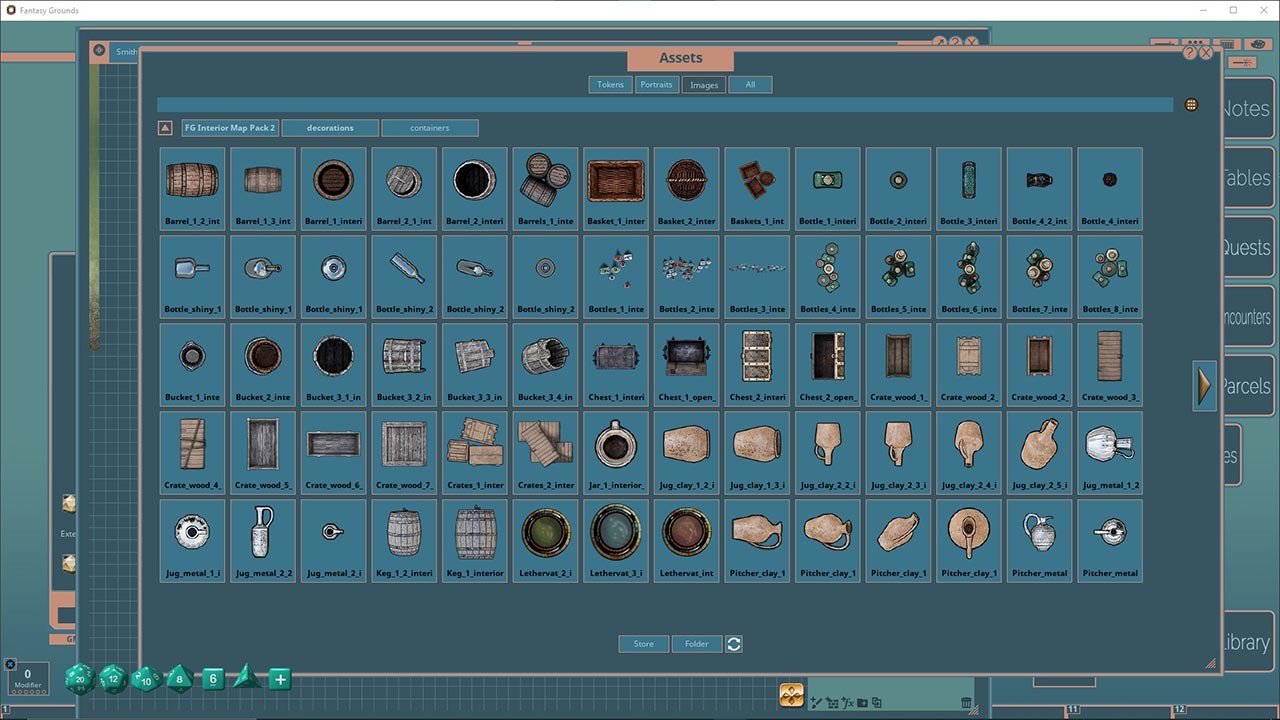Click the trash can icon in the bottom toolbar

[967, 703]
